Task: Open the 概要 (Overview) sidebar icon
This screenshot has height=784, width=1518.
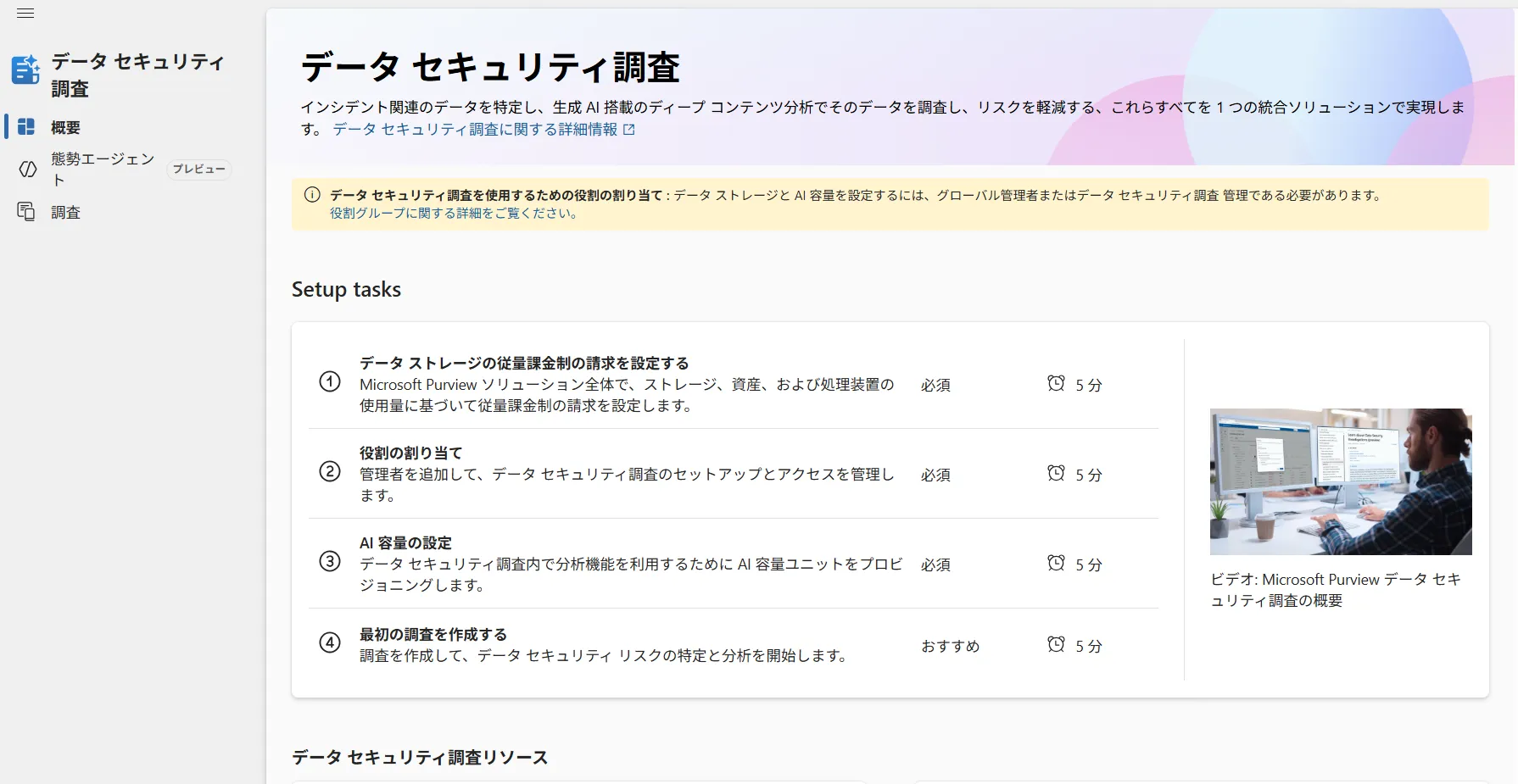Action: [x=25, y=127]
